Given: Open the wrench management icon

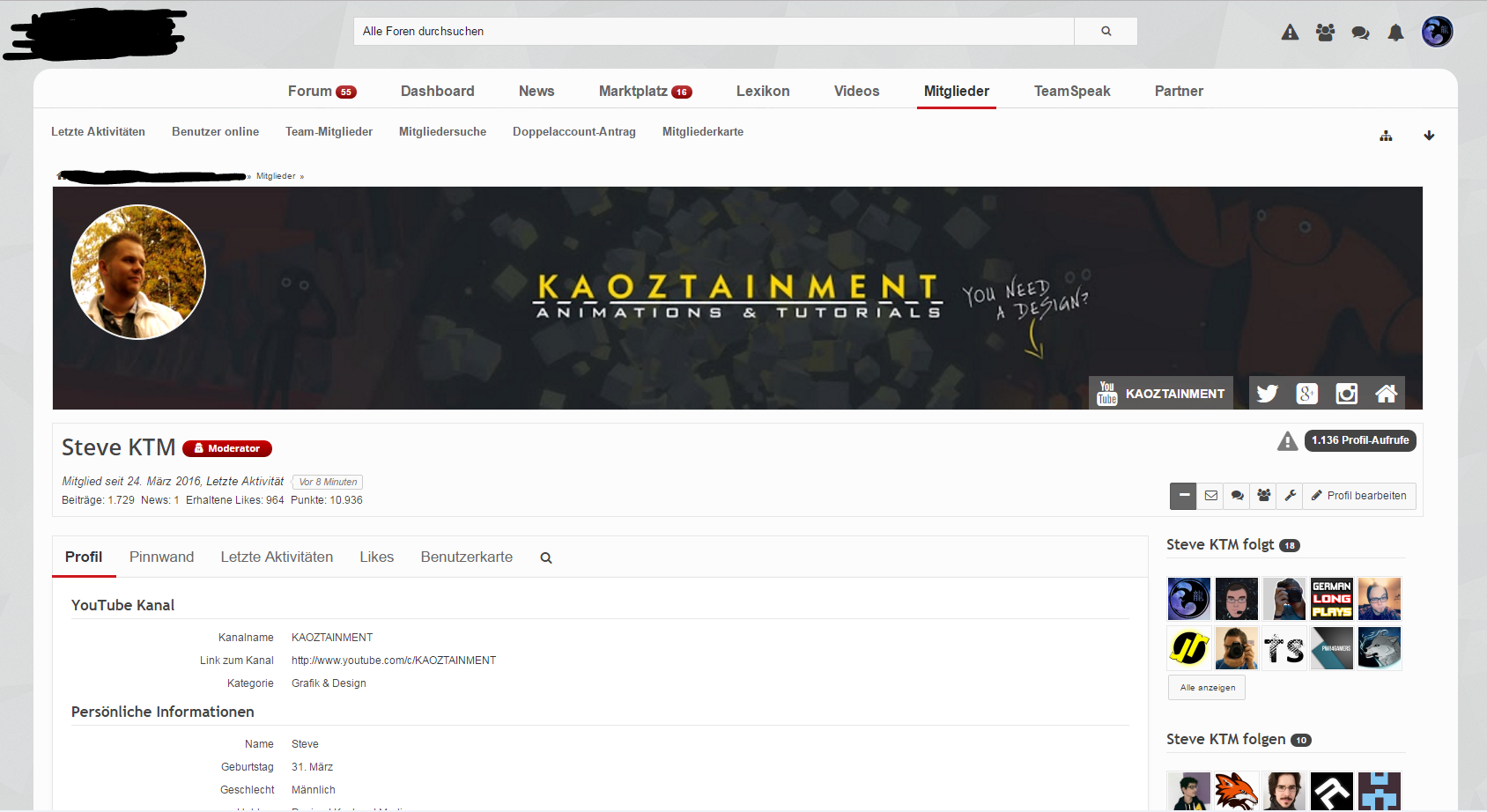Looking at the screenshot, I should tap(1291, 496).
